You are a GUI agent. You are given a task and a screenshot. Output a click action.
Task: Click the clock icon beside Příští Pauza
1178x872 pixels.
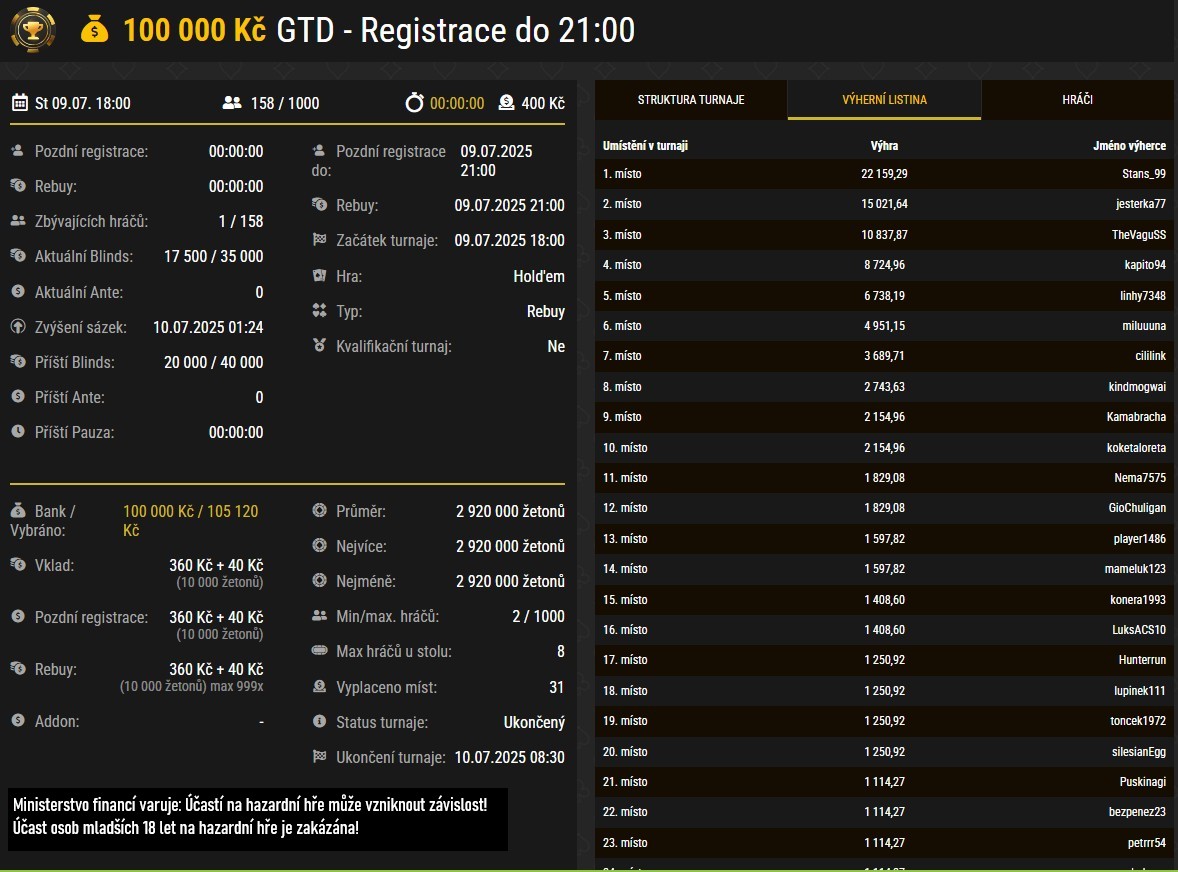18,432
